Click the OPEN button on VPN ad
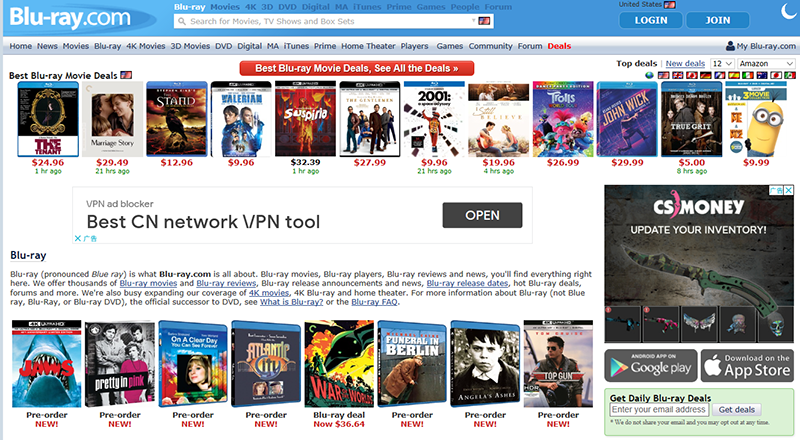Screen dimensions: 800x440 [x=482, y=215]
